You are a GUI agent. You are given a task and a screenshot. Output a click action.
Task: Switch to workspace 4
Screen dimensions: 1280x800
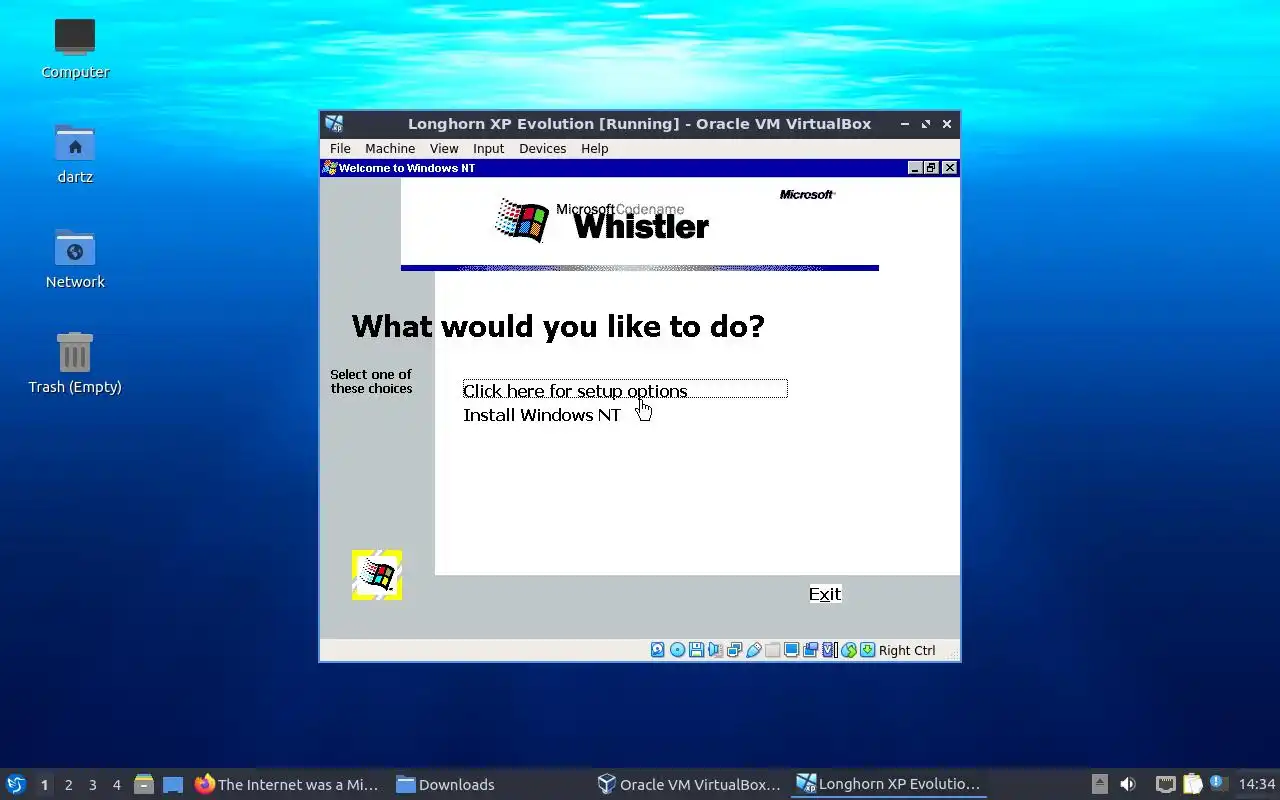[116, 784]
